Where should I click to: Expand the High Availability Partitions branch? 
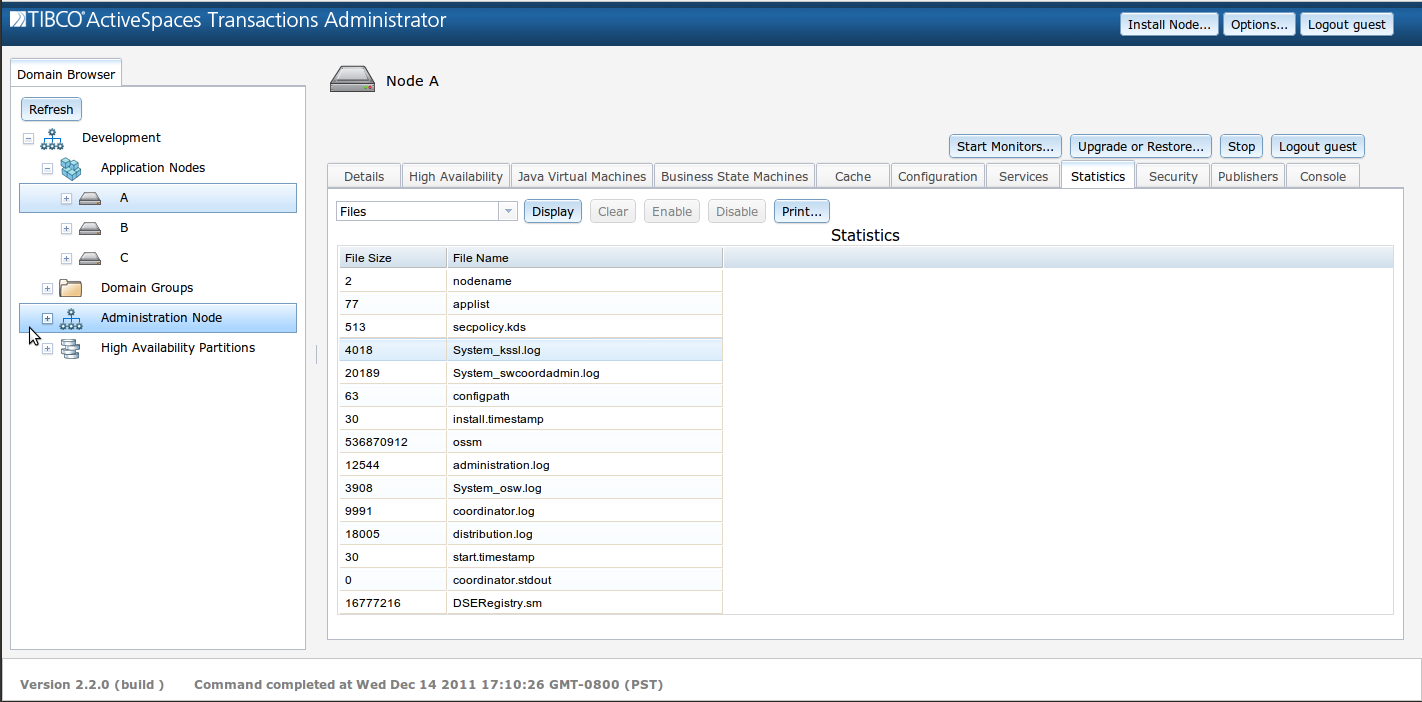click(47, 348)
